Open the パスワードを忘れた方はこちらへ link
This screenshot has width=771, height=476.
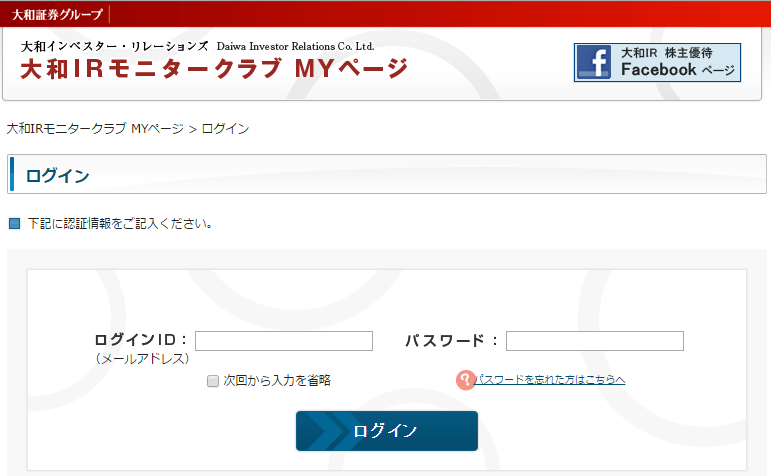[x=549, y=380]
